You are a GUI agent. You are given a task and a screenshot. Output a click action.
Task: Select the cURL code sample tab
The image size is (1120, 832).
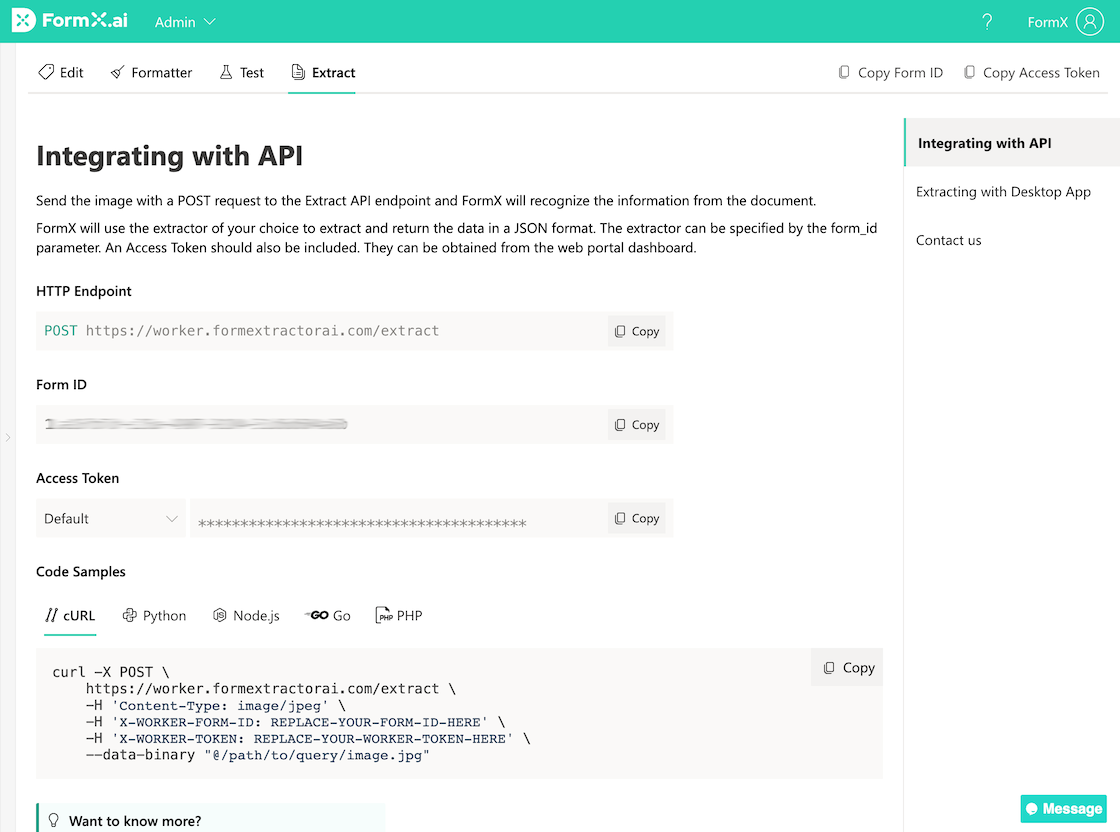pos(70,616)
